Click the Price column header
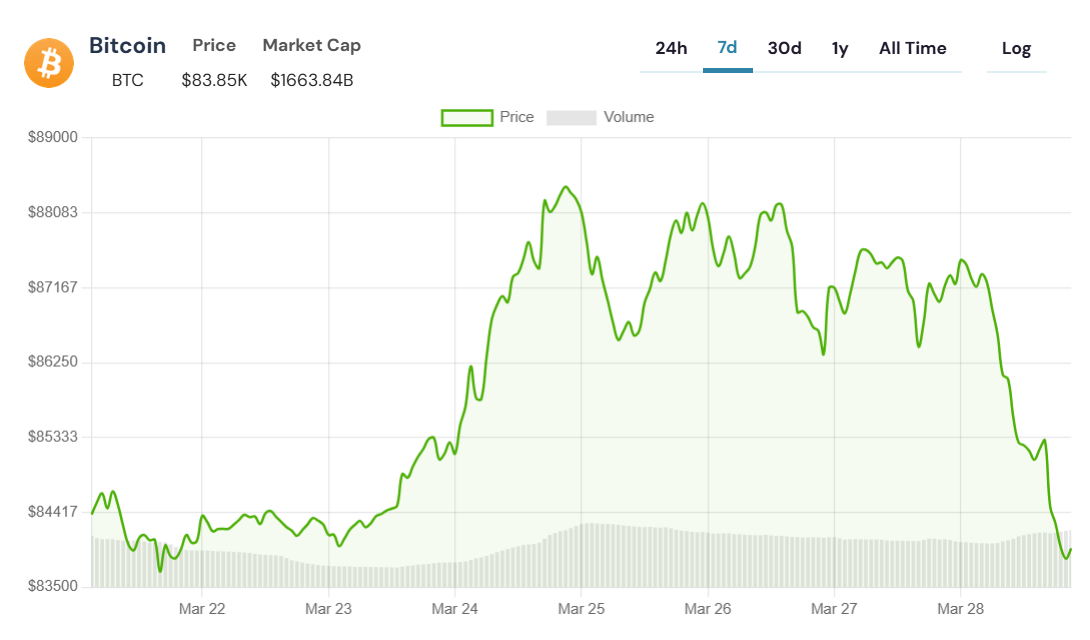 [214, 46]
